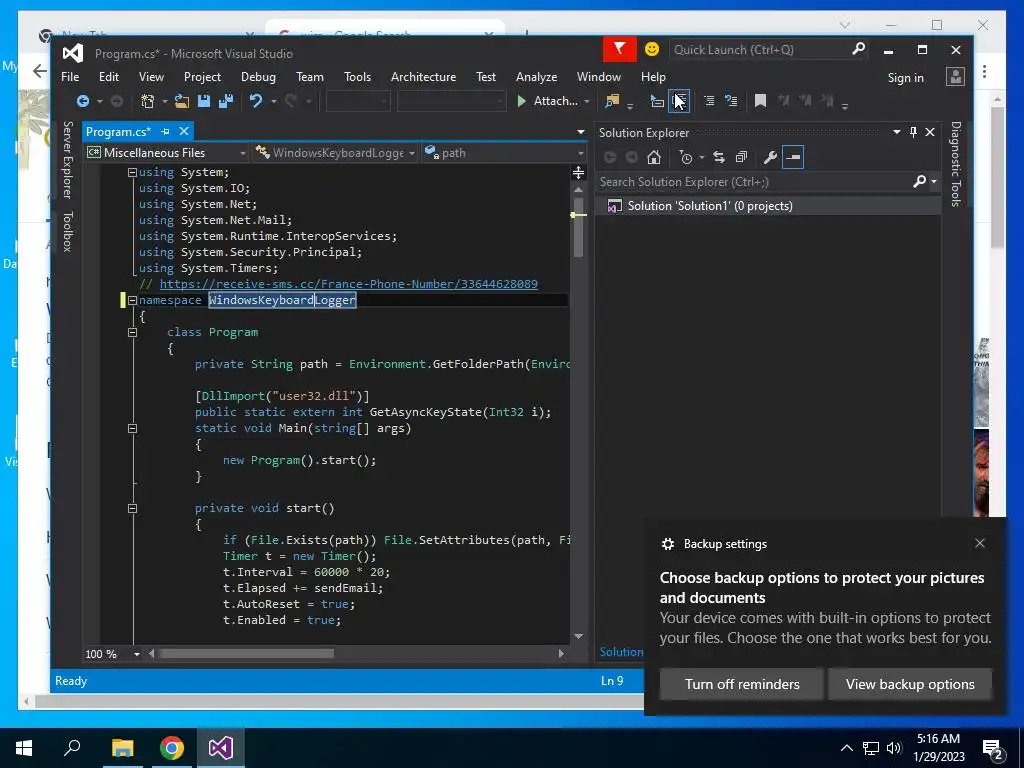Toggle Preview Selected Items in Solution Explorer

(x=793, y=157)
